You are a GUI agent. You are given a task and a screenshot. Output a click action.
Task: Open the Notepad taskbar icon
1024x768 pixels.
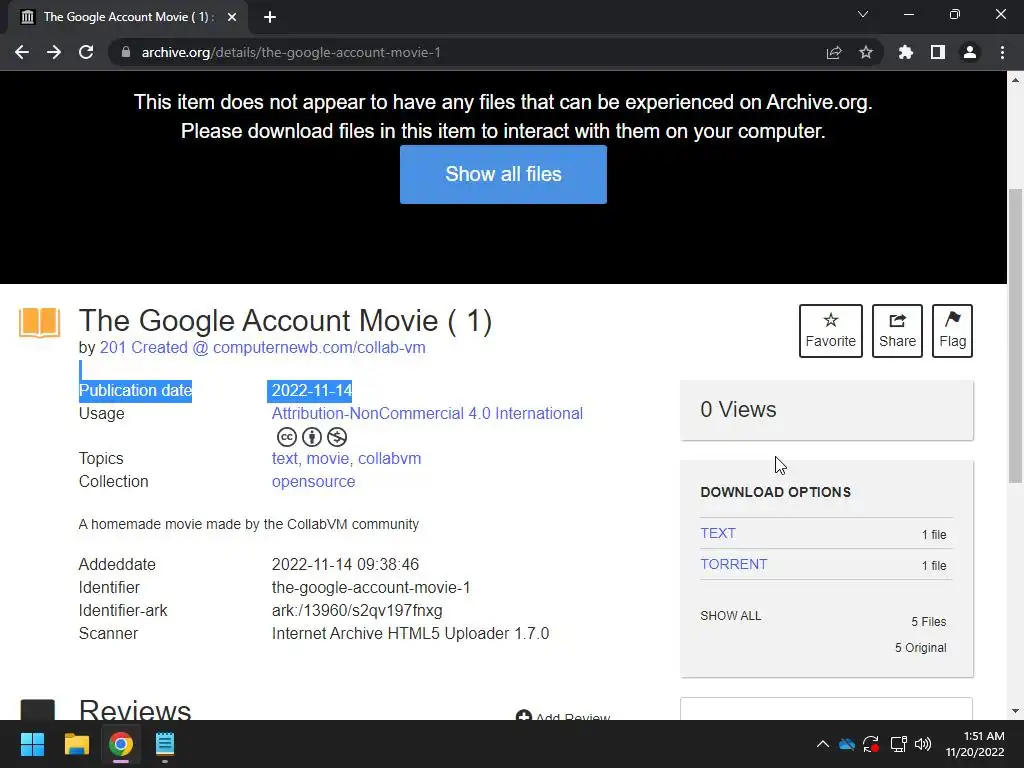click(165, 744)
